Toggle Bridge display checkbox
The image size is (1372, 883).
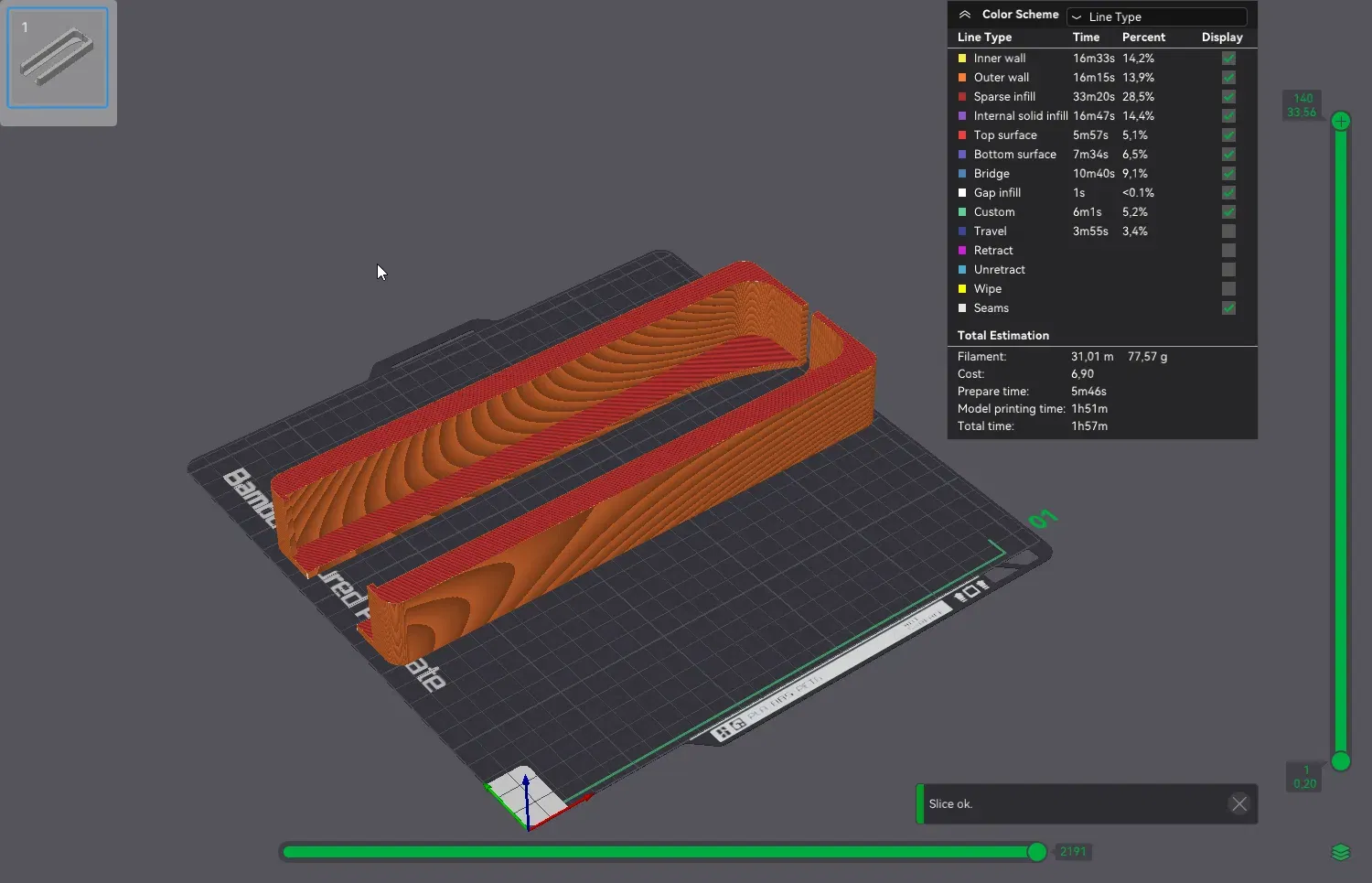tap(1228, 173)
